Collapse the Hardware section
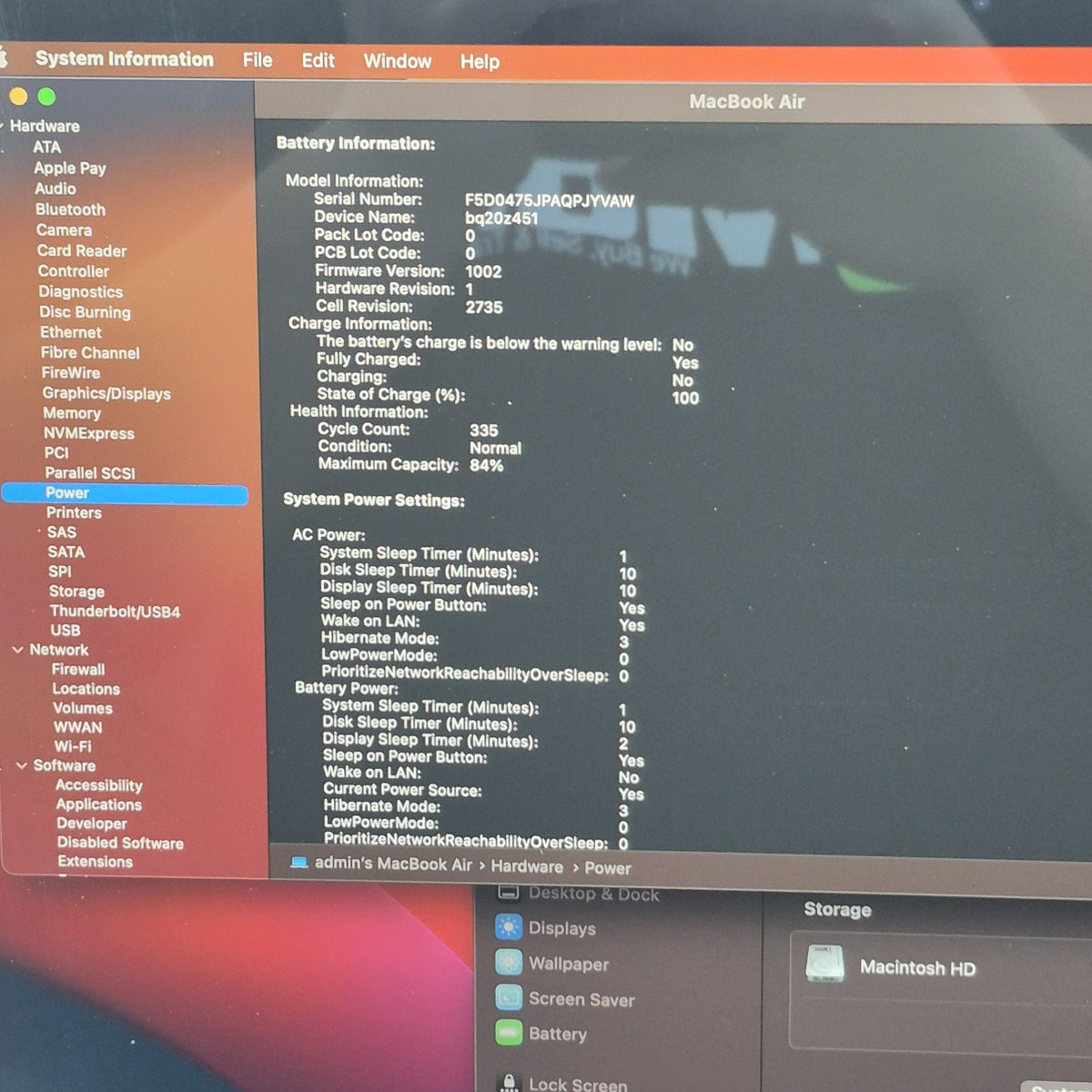 pos(3,126)
